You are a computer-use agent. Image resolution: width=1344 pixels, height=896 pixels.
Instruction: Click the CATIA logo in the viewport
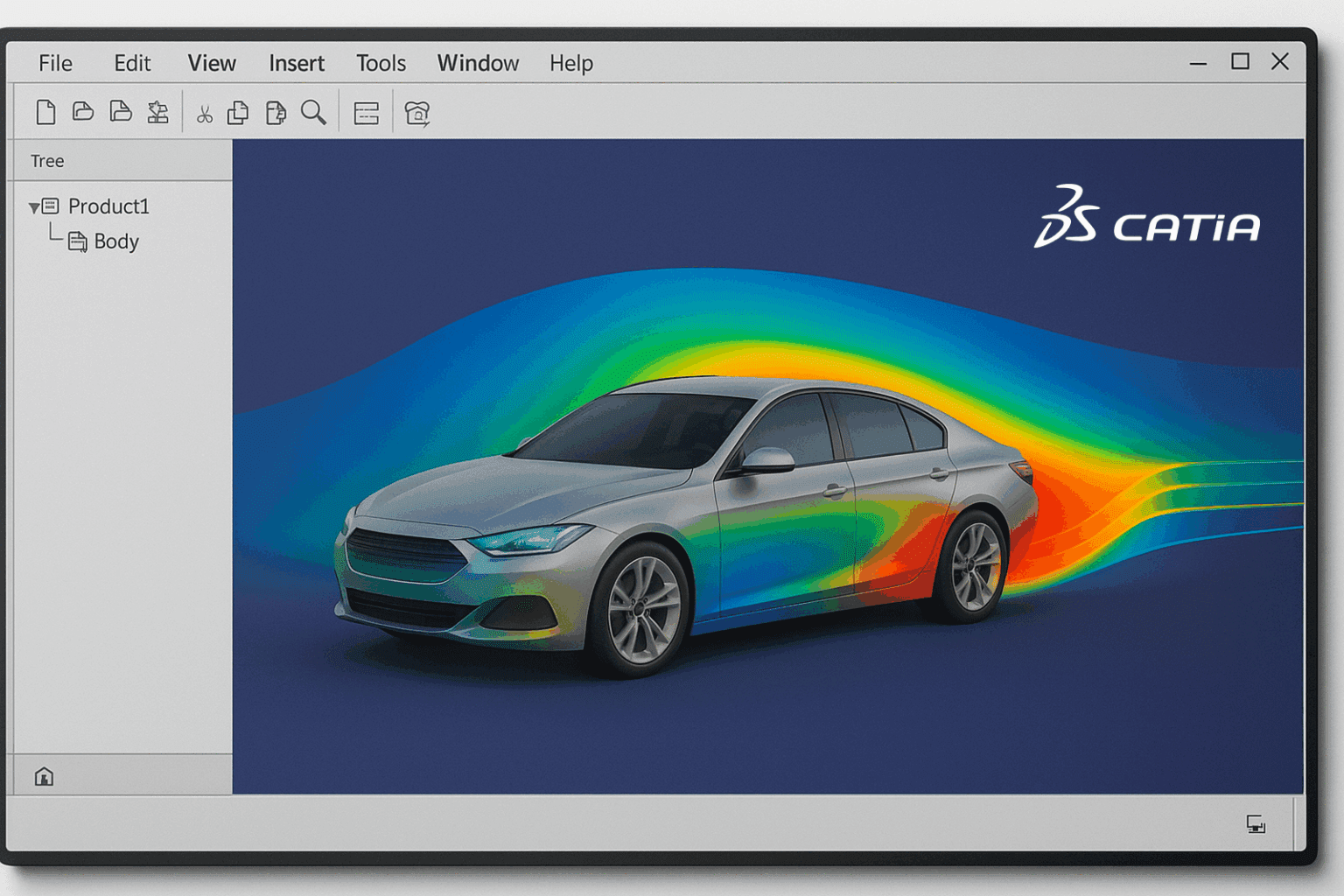click(1146, 225)
